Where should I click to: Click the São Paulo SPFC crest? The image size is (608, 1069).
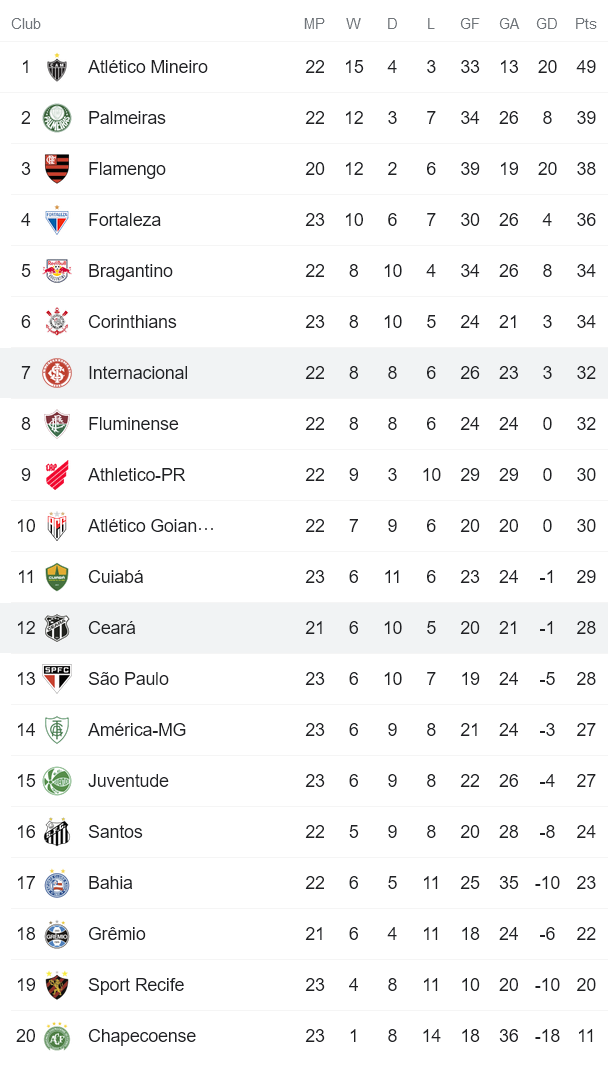pos(57,680)
